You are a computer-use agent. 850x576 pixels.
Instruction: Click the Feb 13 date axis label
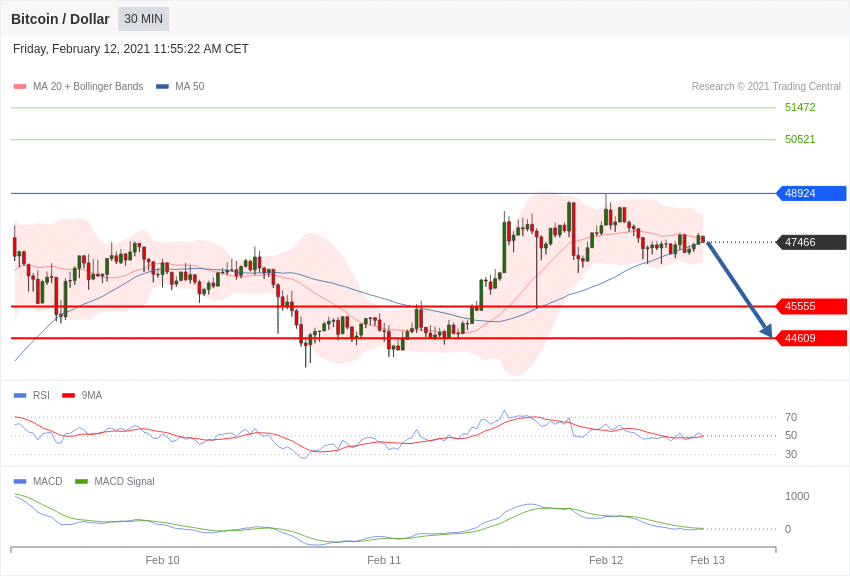pyautogui.click(x=707, y=560)
